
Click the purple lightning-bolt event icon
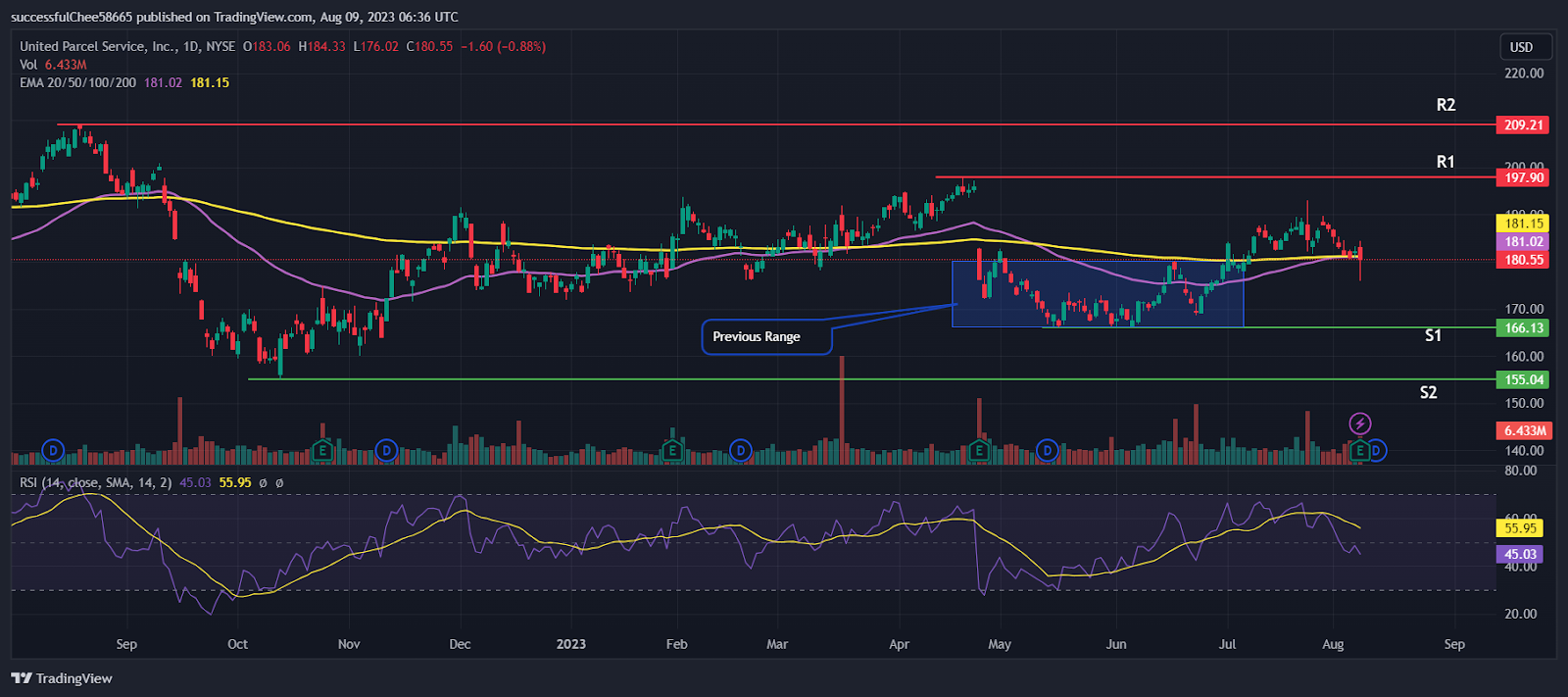coord(1360,423)
